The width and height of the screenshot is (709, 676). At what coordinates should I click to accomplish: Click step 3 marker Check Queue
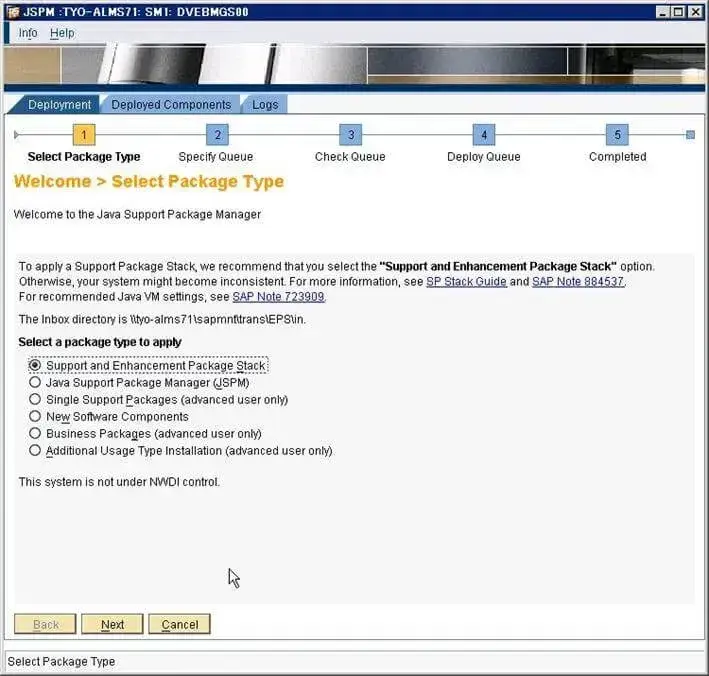tap(350, 135)
